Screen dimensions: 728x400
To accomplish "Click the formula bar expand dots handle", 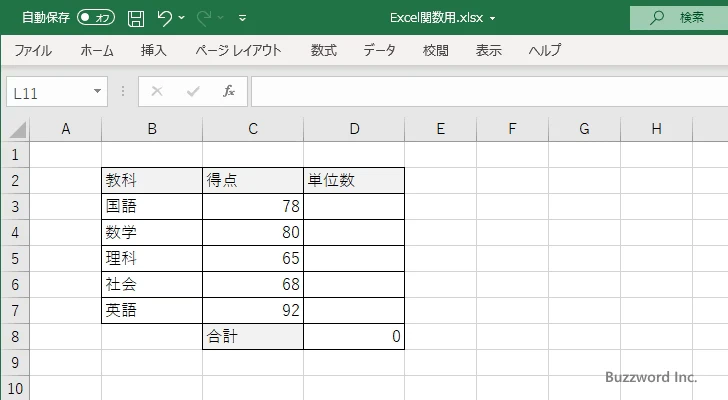I will (123, 91).
